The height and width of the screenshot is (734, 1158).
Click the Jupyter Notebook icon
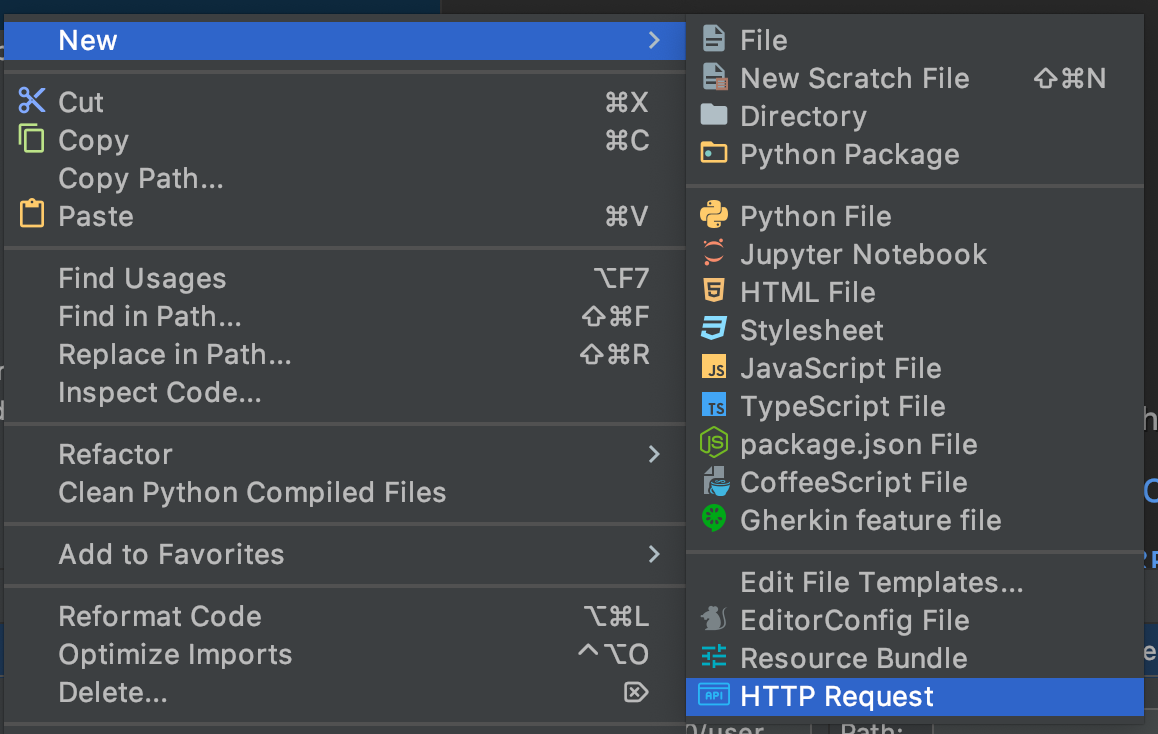(713, 254)
